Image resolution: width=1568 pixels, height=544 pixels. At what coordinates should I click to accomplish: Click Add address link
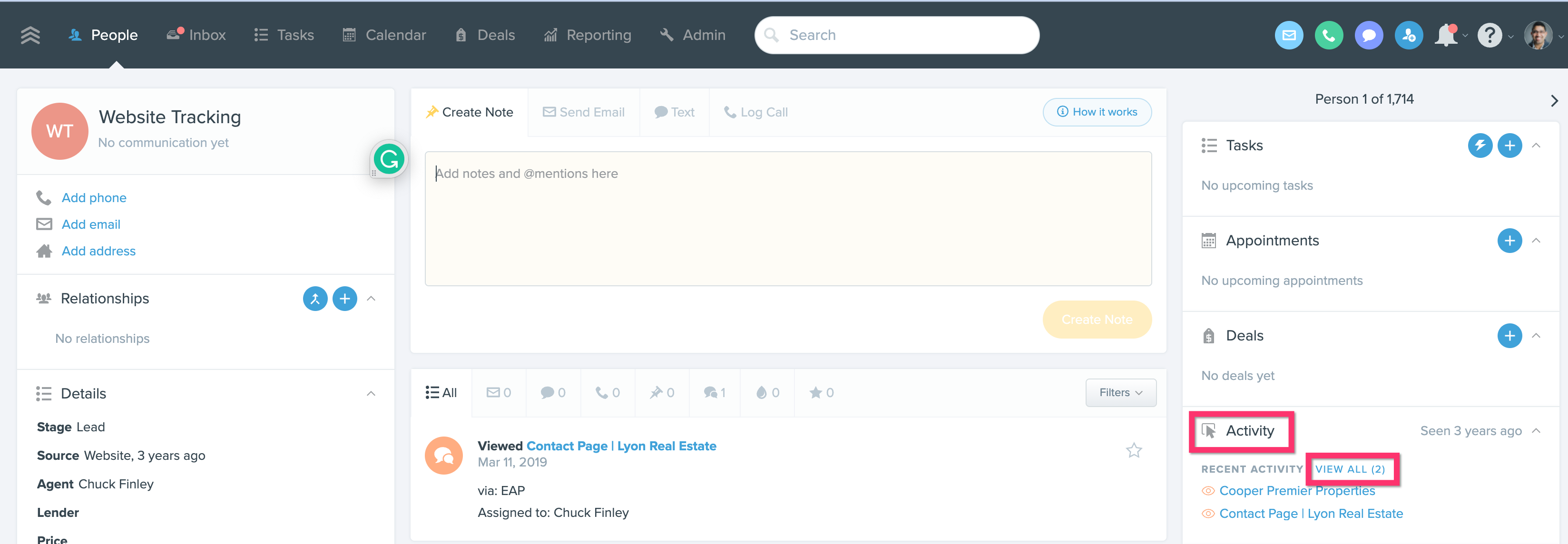[98, 251]
